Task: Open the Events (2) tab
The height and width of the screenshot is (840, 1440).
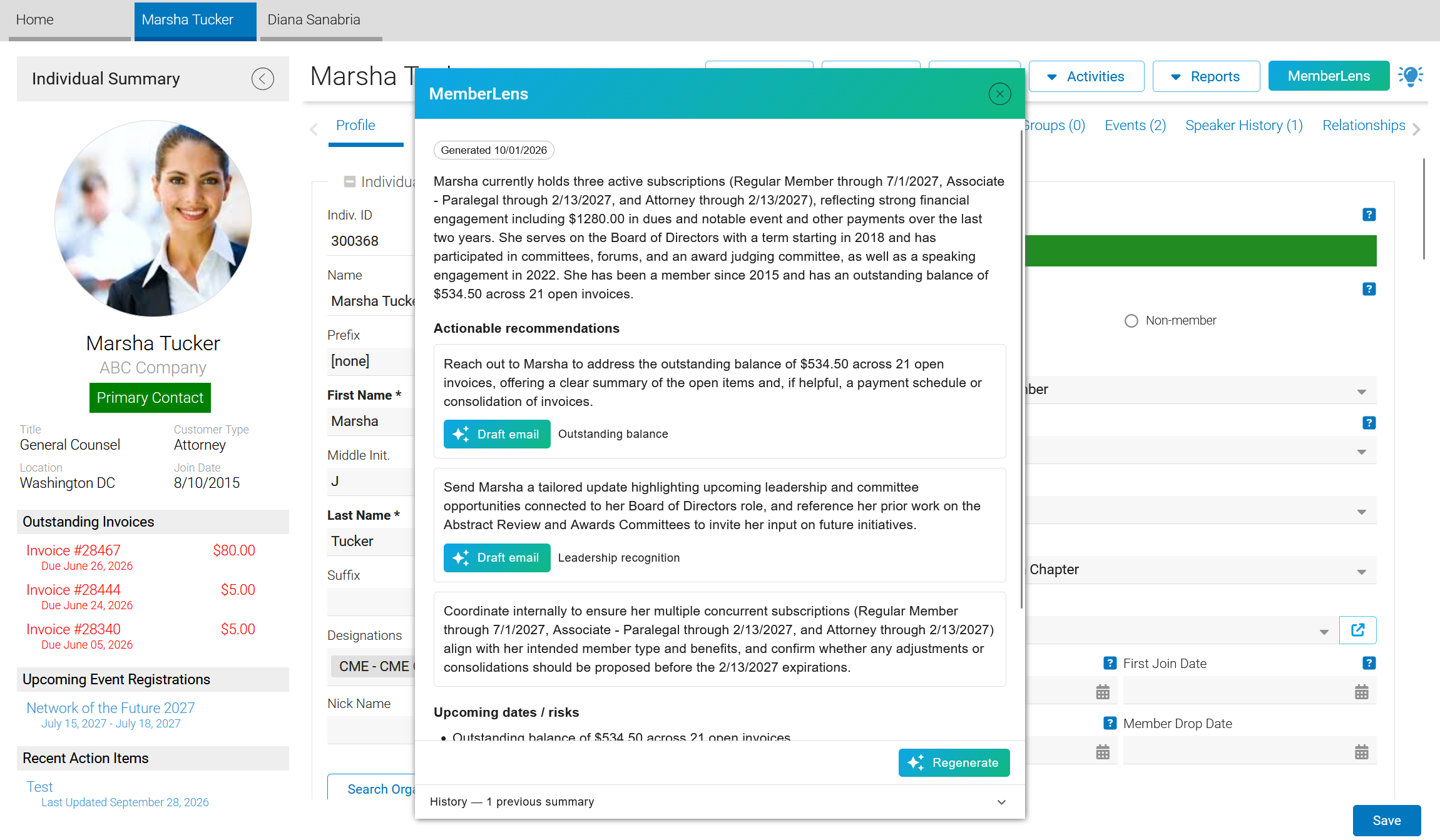Action: [x=1135, y=126]
